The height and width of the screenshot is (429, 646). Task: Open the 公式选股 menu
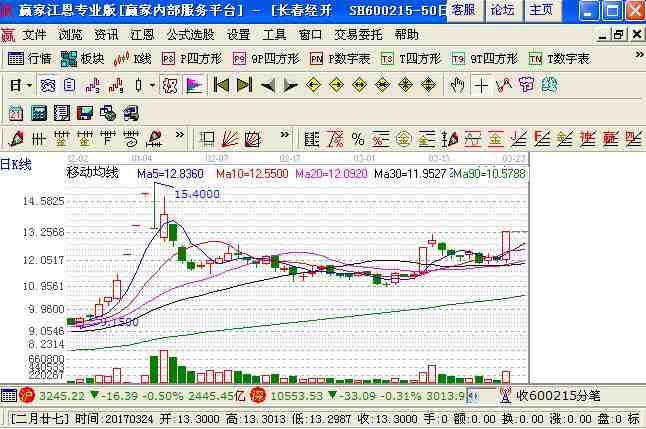tap(190, 35)
